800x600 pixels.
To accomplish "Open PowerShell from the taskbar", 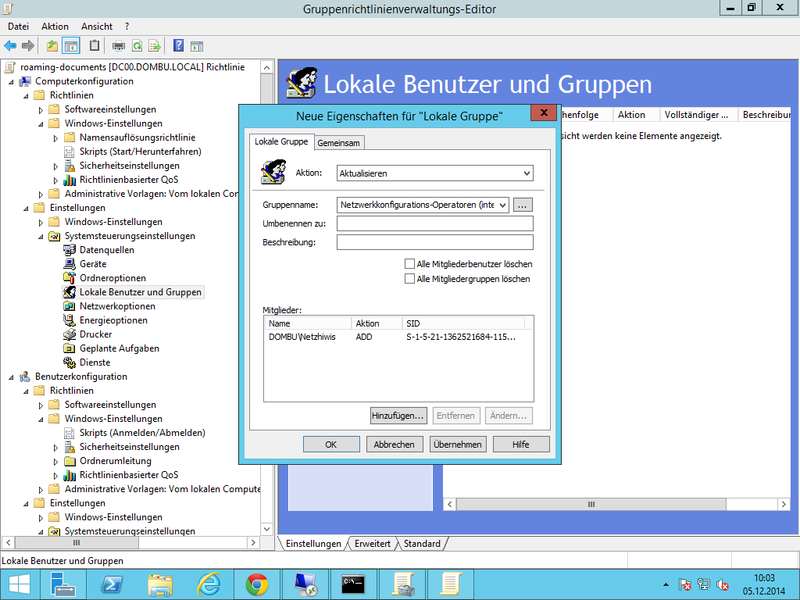I will click(x=113, y=583).
